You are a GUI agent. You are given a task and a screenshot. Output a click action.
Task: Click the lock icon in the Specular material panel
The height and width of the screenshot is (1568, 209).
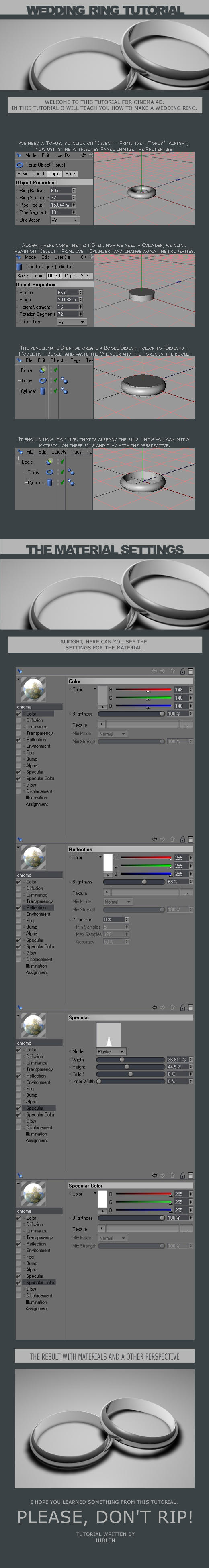click(x=182, y=1007)
